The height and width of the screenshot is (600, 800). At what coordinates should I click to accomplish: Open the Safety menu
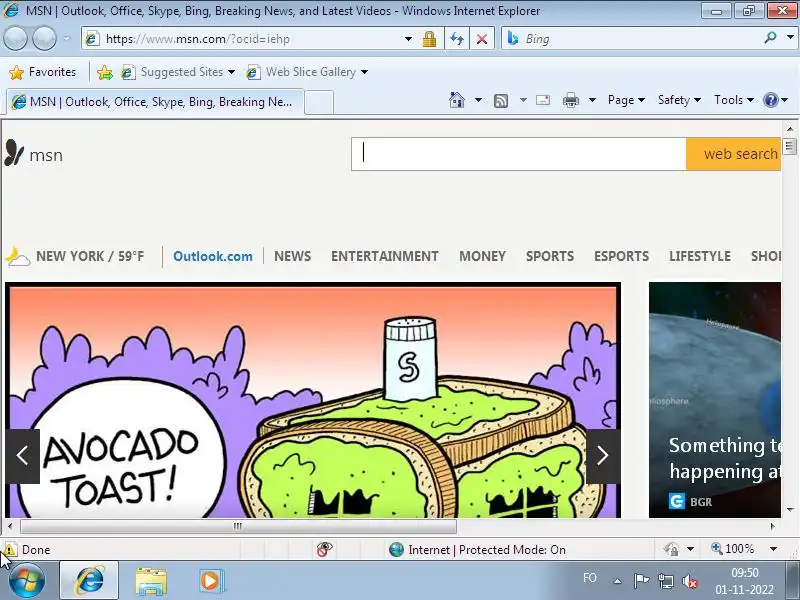(x=679, y=100)
